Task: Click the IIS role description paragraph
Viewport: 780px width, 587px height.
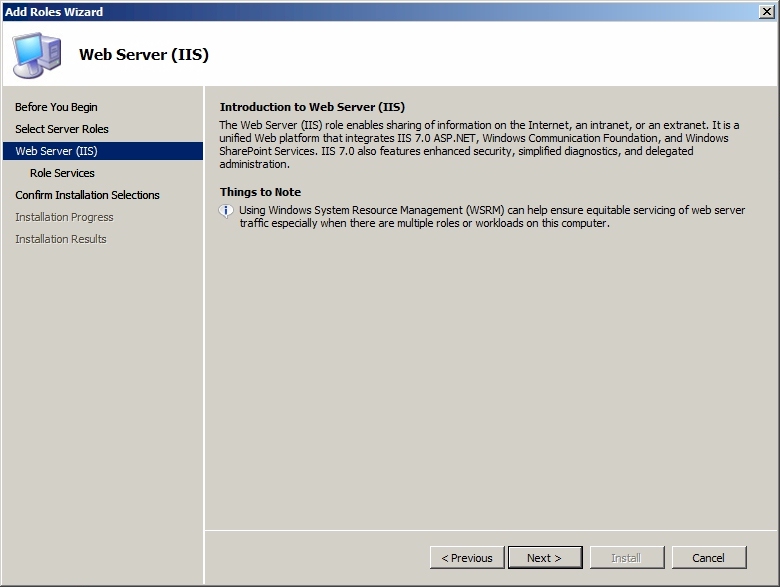Action: coord(480,144)
